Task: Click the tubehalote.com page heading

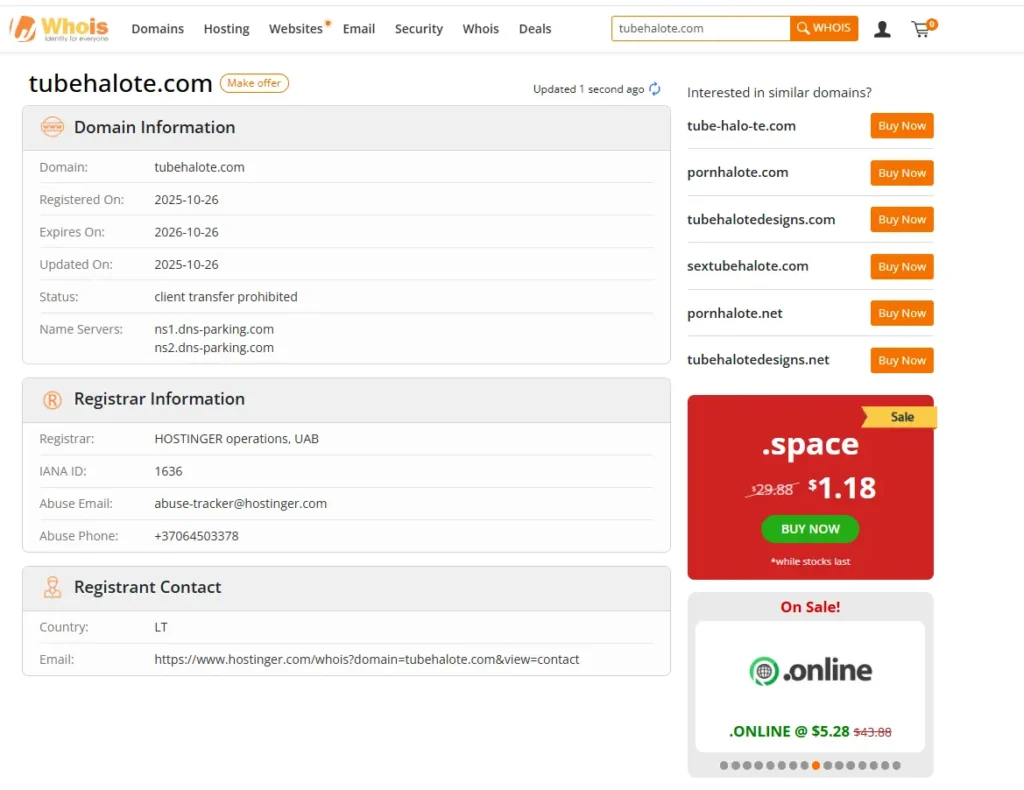Action: pyautogui.click(x=120, y=84)
